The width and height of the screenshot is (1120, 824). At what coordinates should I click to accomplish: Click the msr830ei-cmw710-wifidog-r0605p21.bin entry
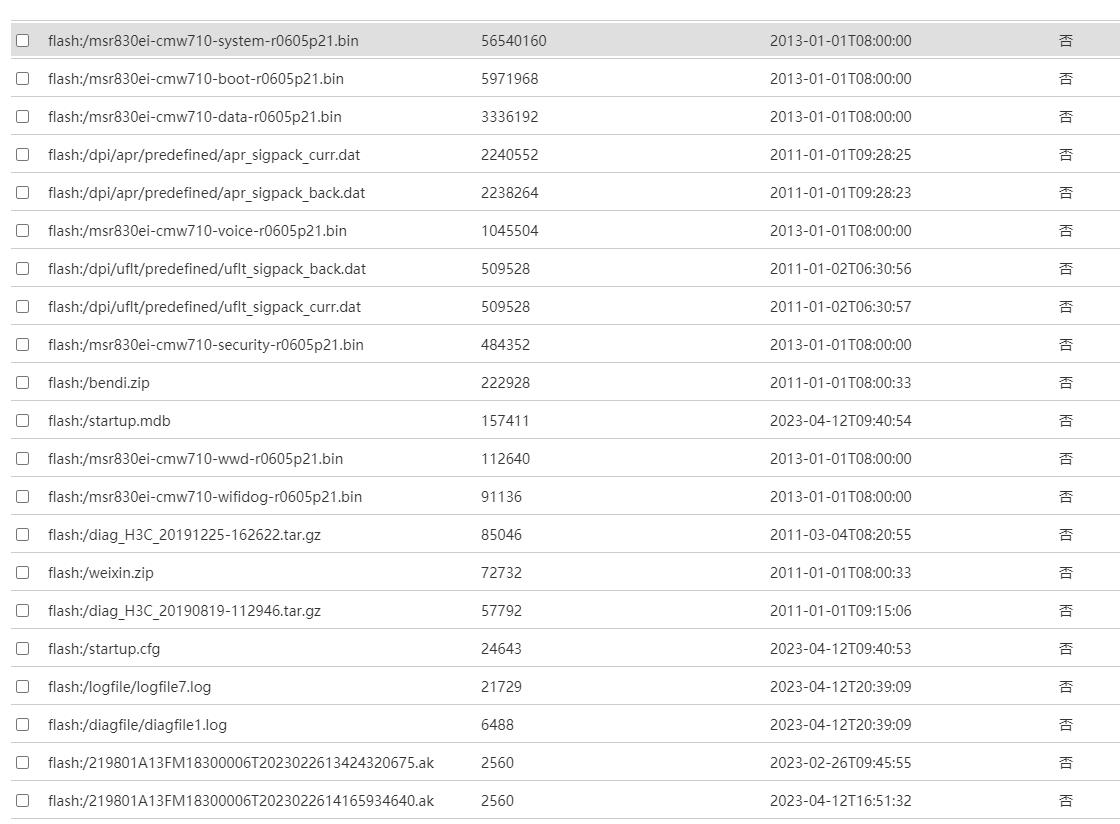pos(205,497)
